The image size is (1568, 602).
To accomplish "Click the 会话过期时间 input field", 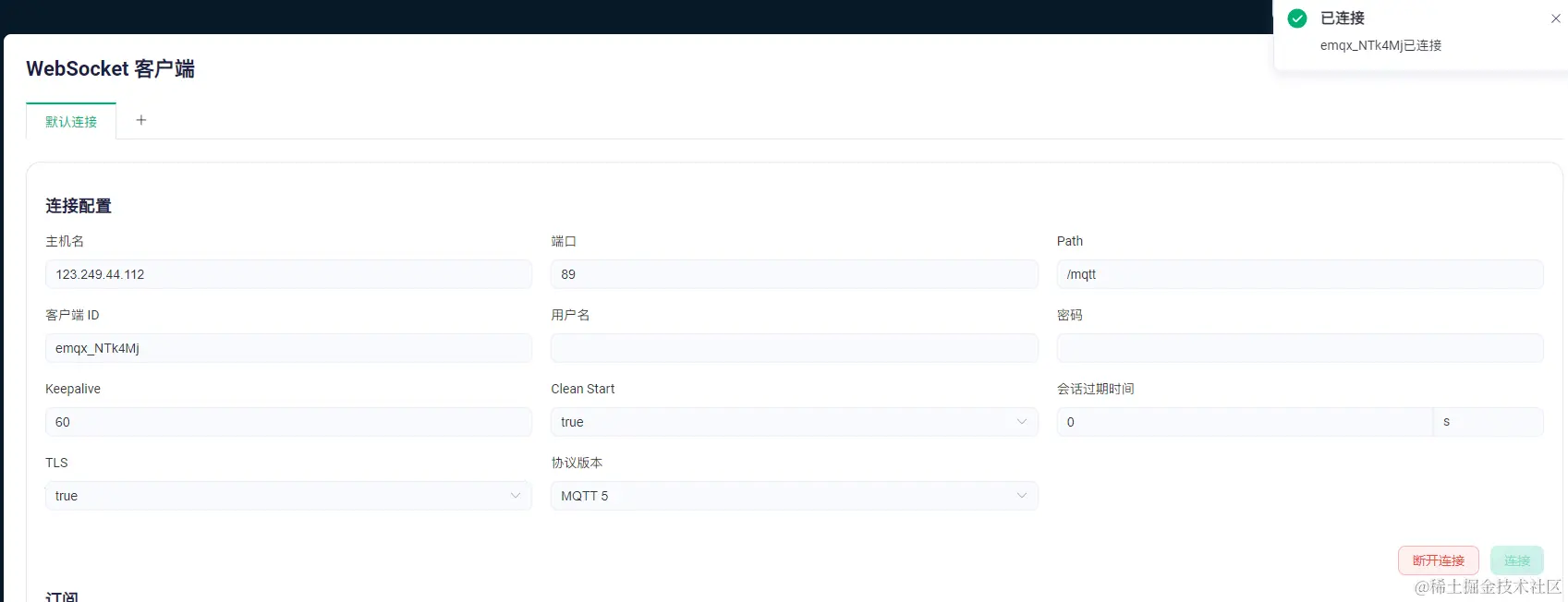I will click(1245, 422).
